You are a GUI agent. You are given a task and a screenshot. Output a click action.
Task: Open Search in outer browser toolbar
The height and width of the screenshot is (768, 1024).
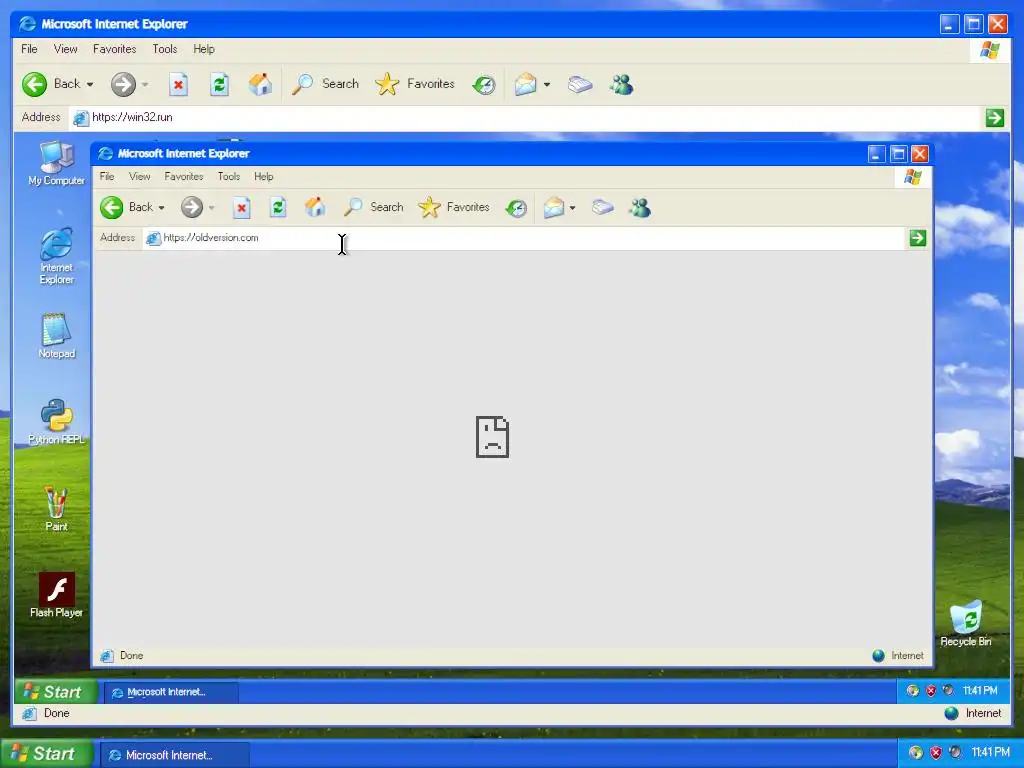[x=325, y=84]
